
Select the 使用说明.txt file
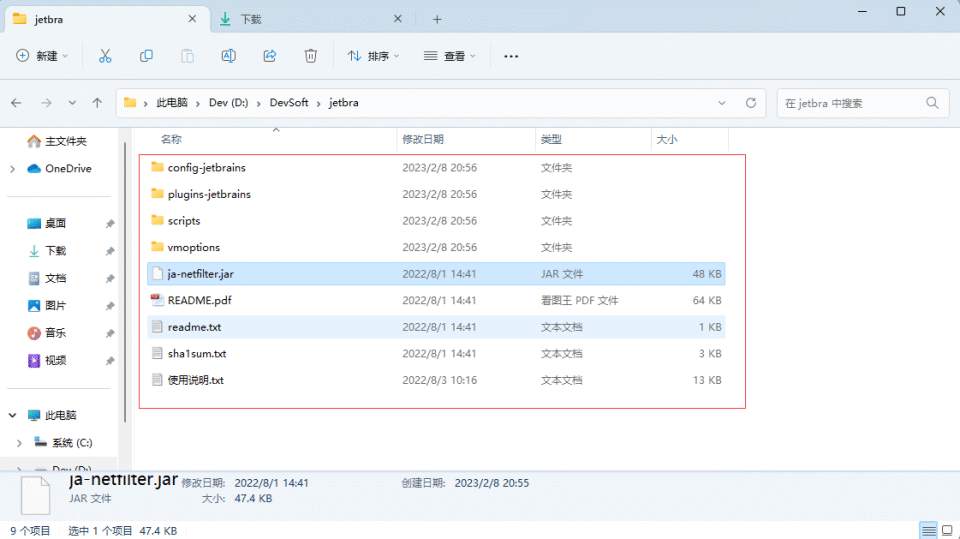195,380
